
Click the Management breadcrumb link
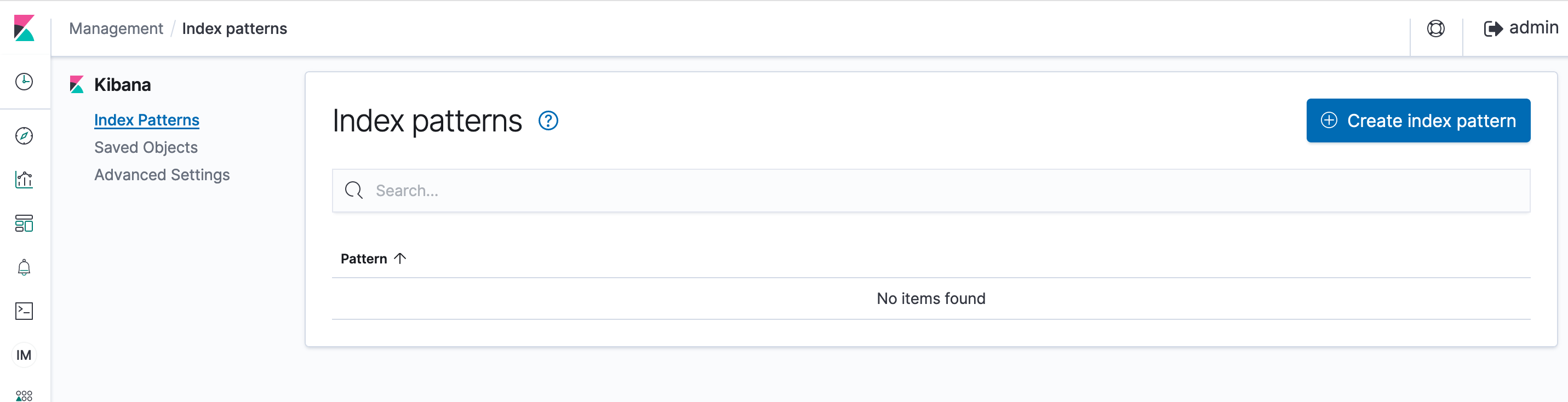(116, 28)
